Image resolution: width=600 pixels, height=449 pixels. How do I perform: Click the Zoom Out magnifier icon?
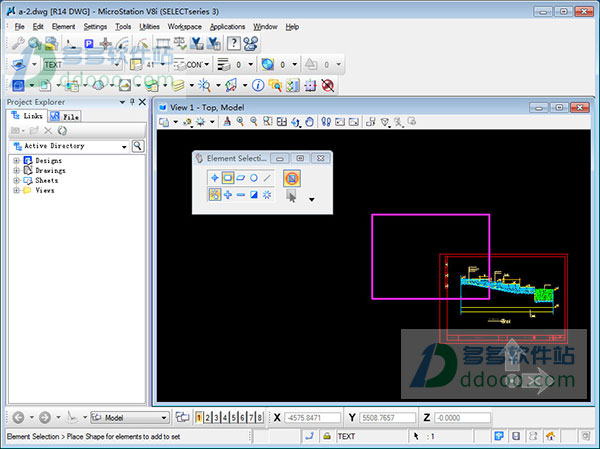tap(254, 122)
